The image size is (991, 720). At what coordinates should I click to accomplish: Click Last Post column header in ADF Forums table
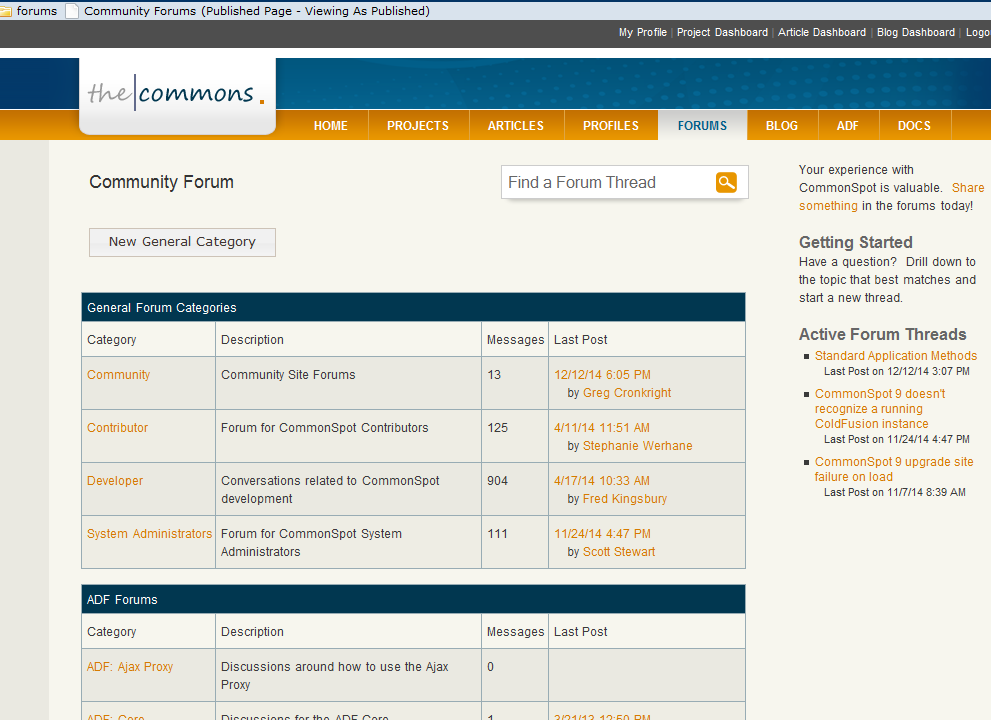580,632
